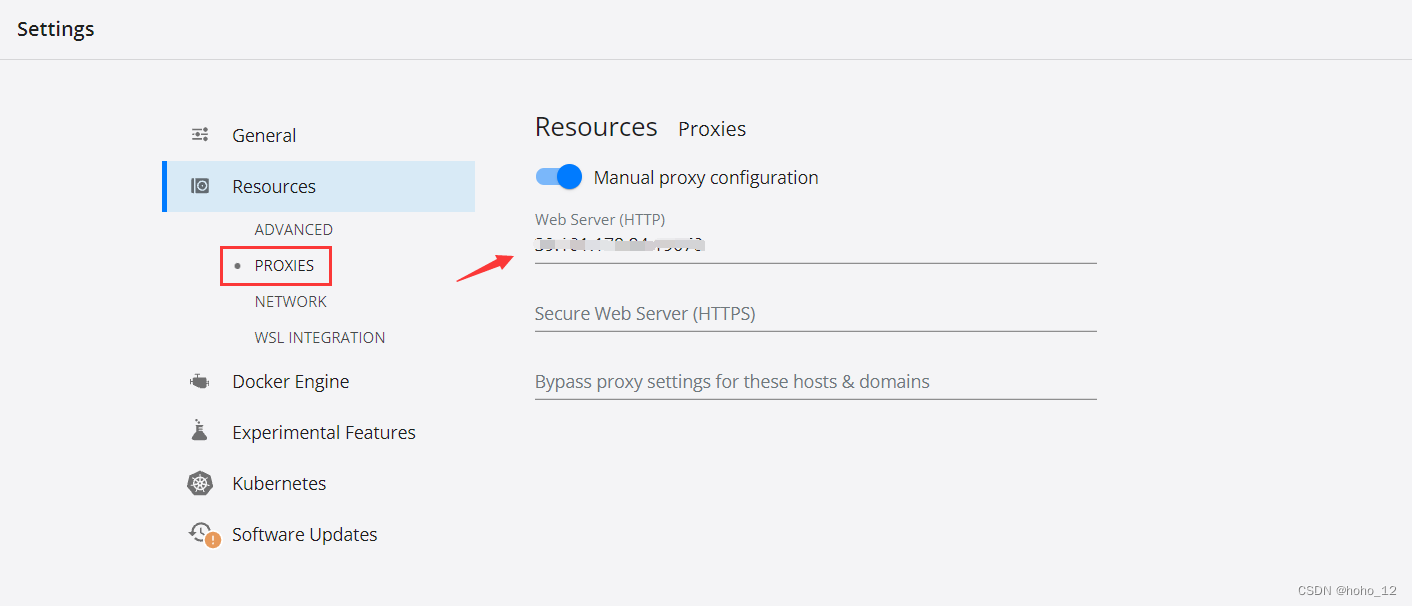This screenshot has height=606, width=1412.
Task: Open the Kubernetes settings page
Action: tap(279, 483)
